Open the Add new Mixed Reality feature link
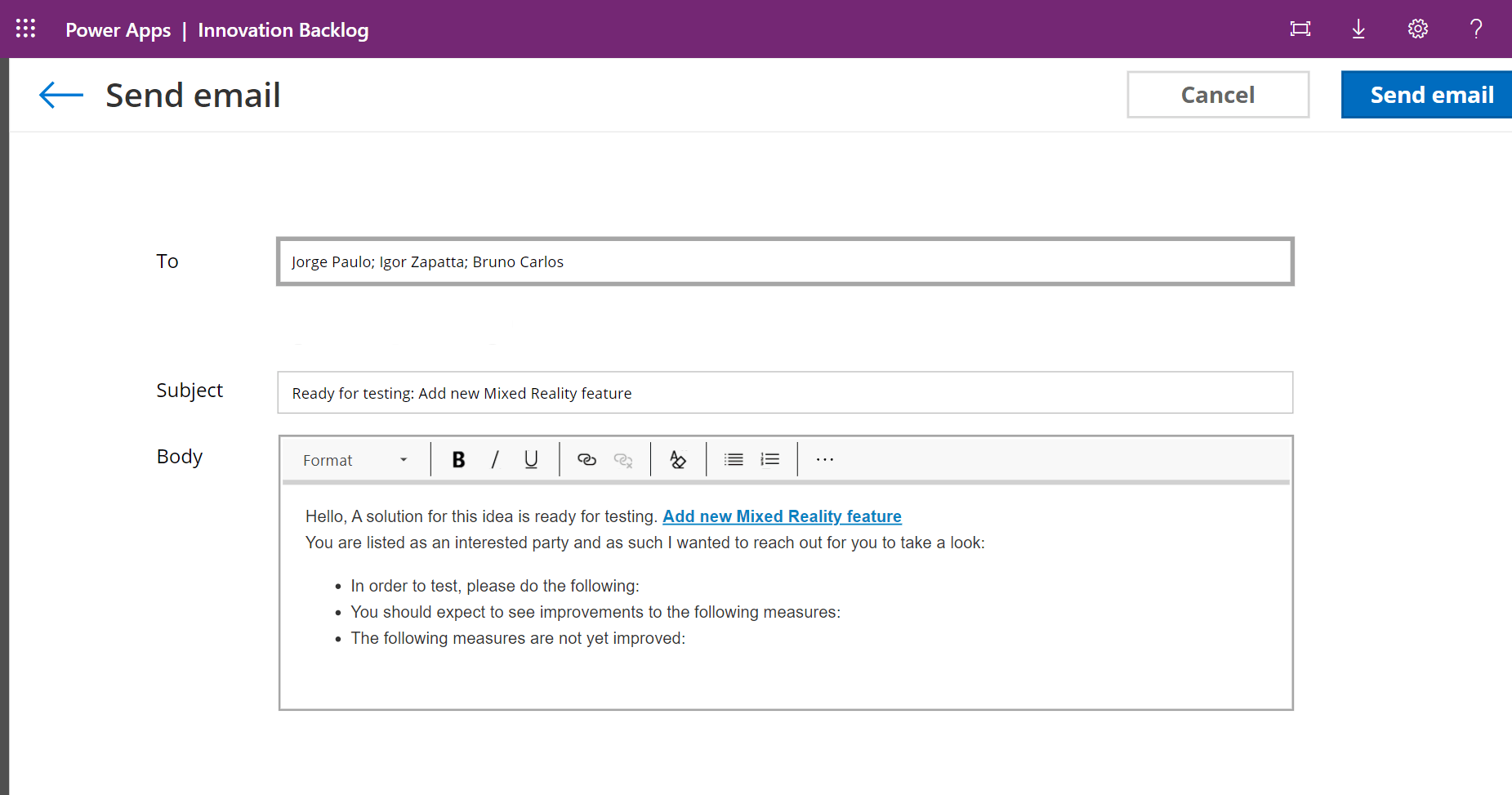Screen dimensions: 1512x795 [782, 516]
